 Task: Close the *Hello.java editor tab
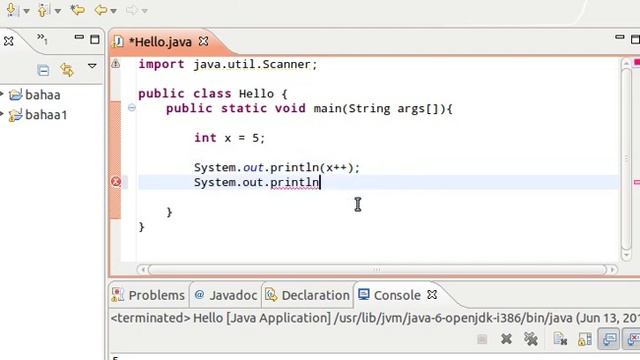(x=203, y=41)
